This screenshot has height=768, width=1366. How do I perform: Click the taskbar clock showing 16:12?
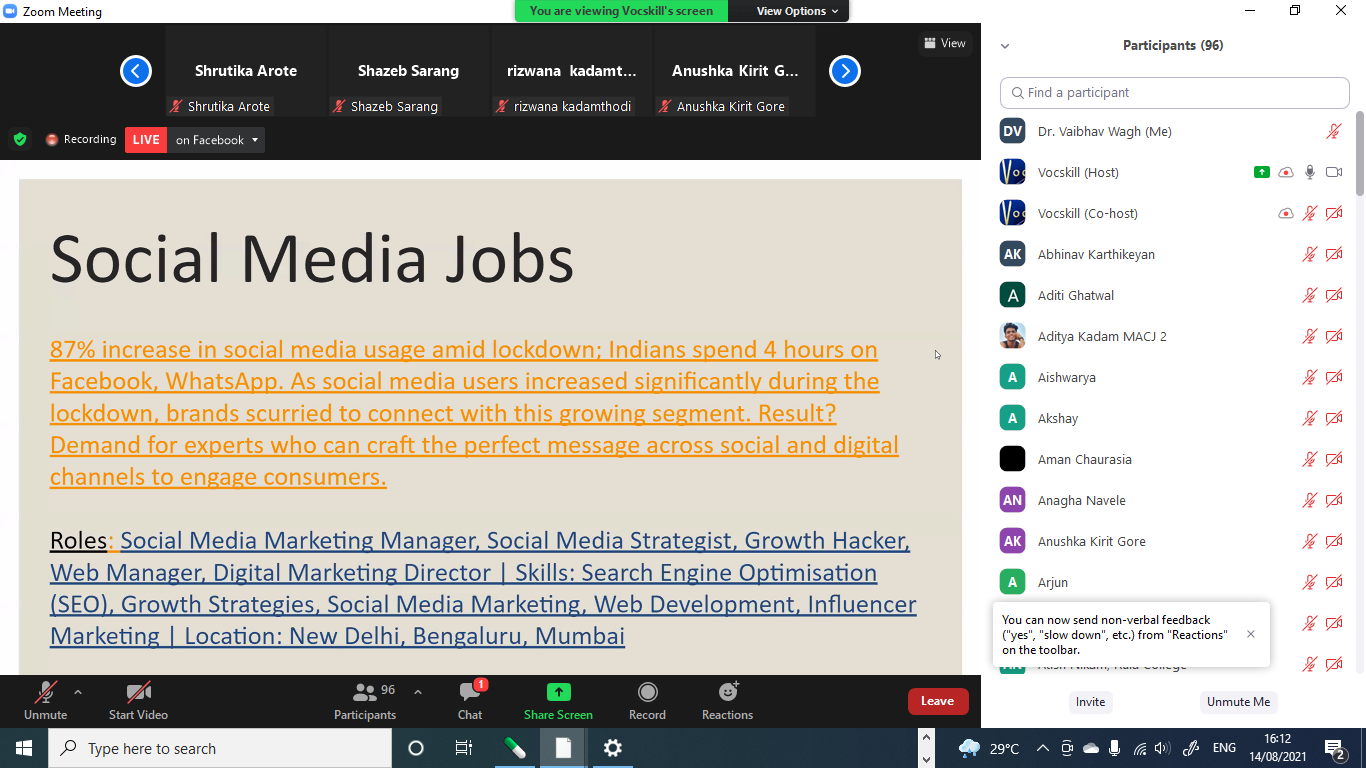click(1277, 748)
